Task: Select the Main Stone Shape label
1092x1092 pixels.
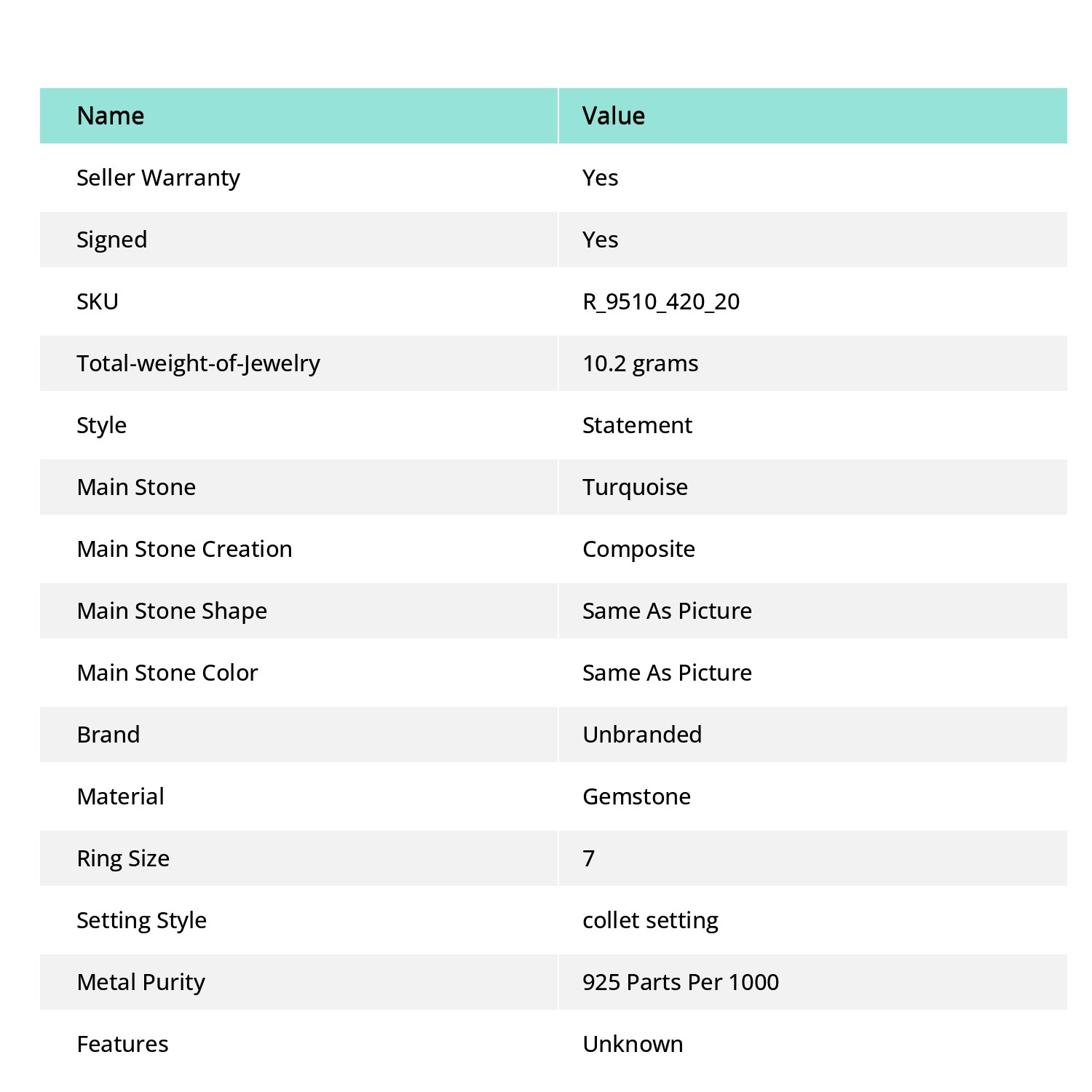Action: (x=172, y=611)
